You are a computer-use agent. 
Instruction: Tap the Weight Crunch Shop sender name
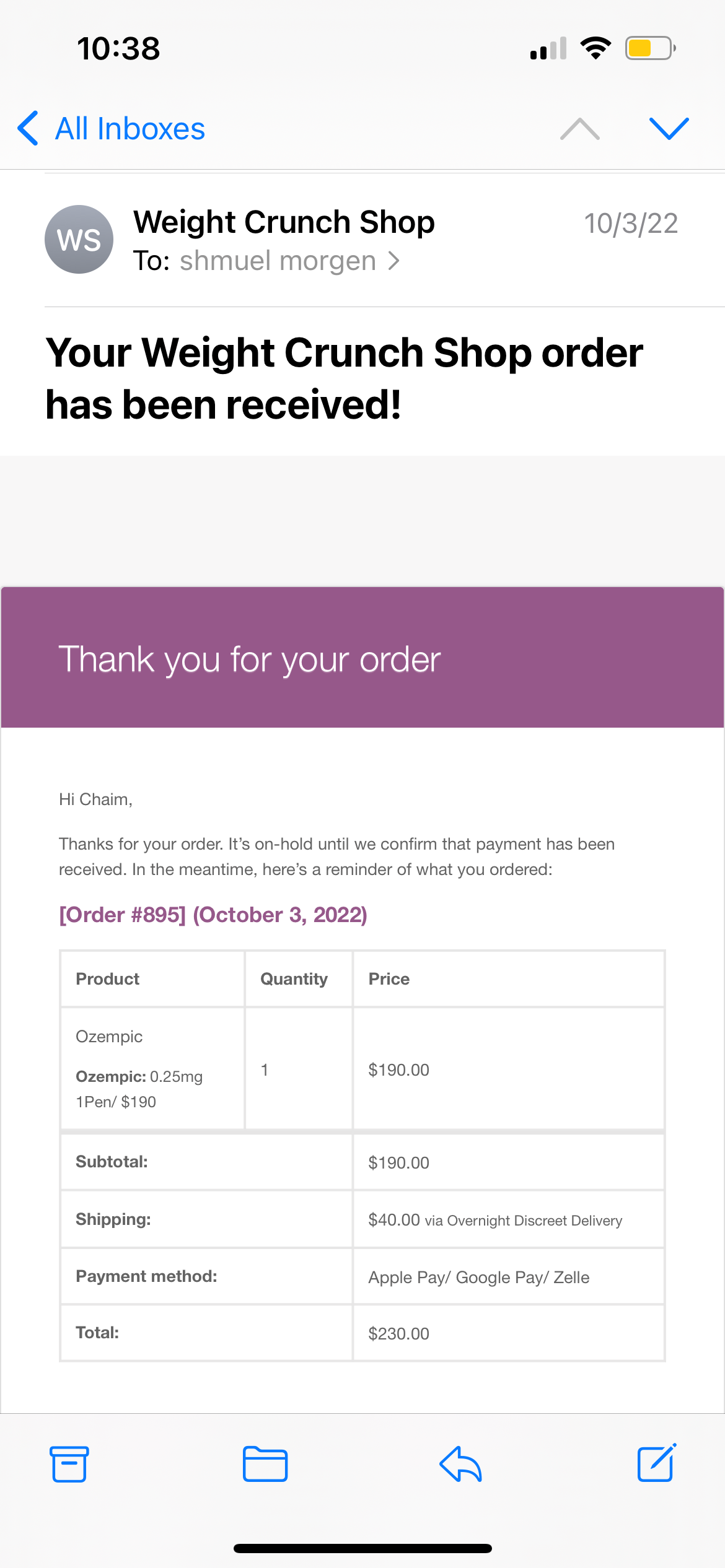pyautogui.click(x=284, y=222)
